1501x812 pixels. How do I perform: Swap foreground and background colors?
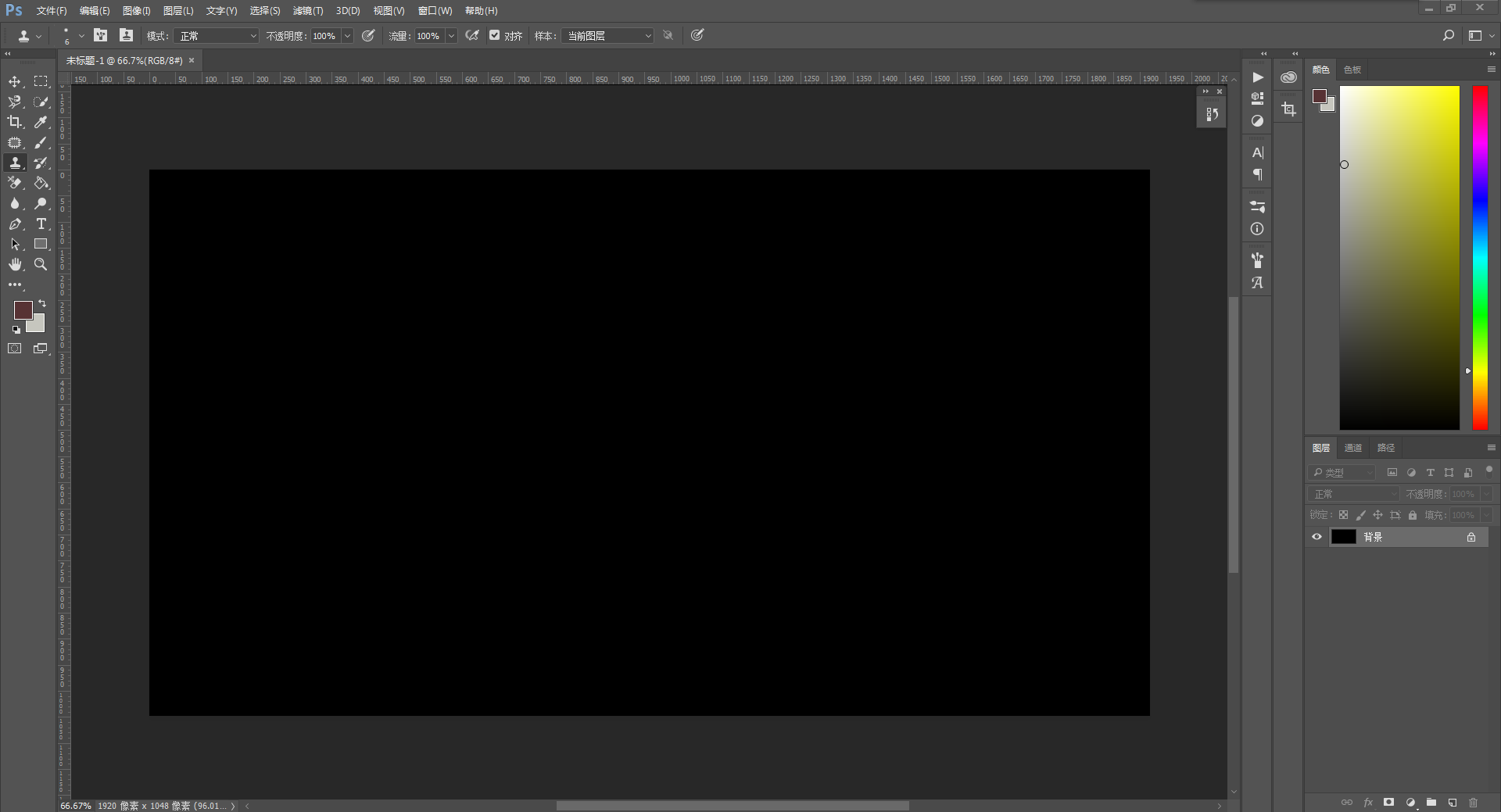pos(42,303)
